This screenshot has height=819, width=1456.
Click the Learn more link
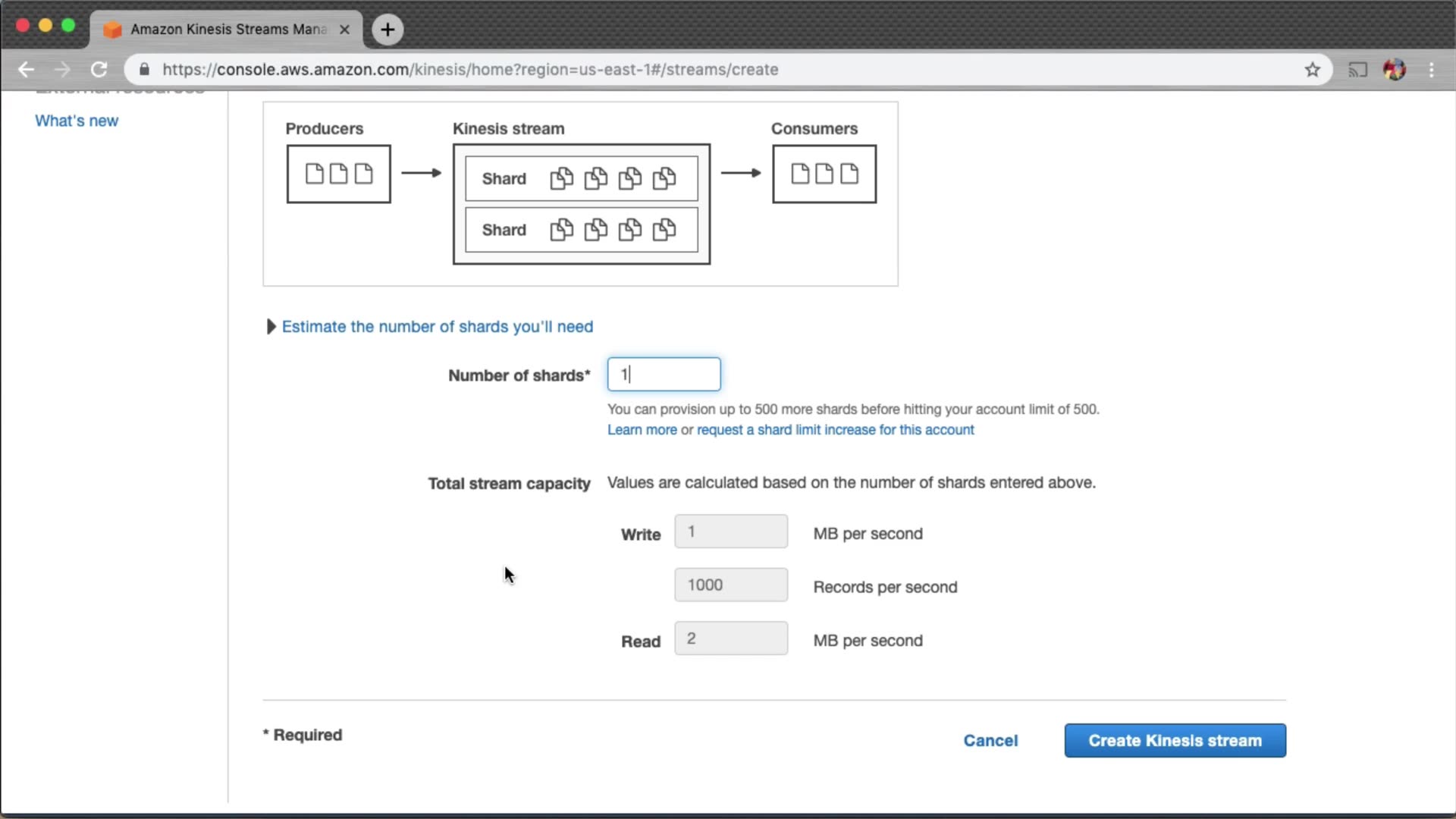[642, 430]
